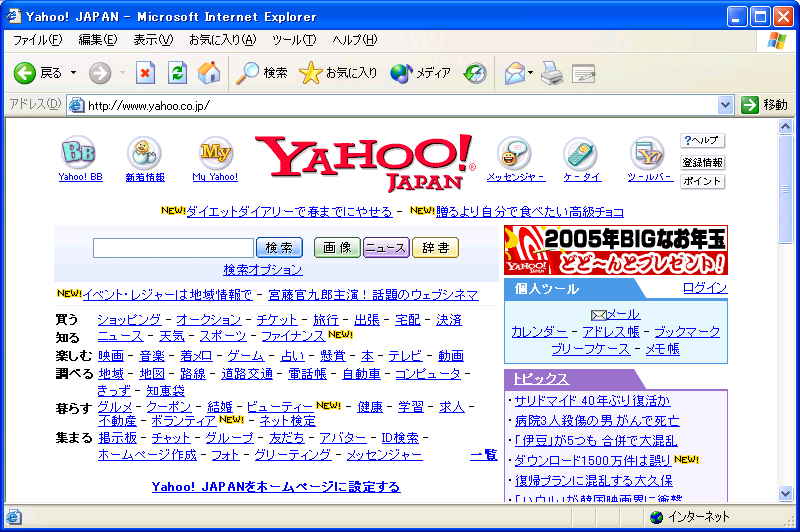Open the 新着情報 chick icon
Image resolution: width=800 pixels, height=532 pixels.
(144, 153)
